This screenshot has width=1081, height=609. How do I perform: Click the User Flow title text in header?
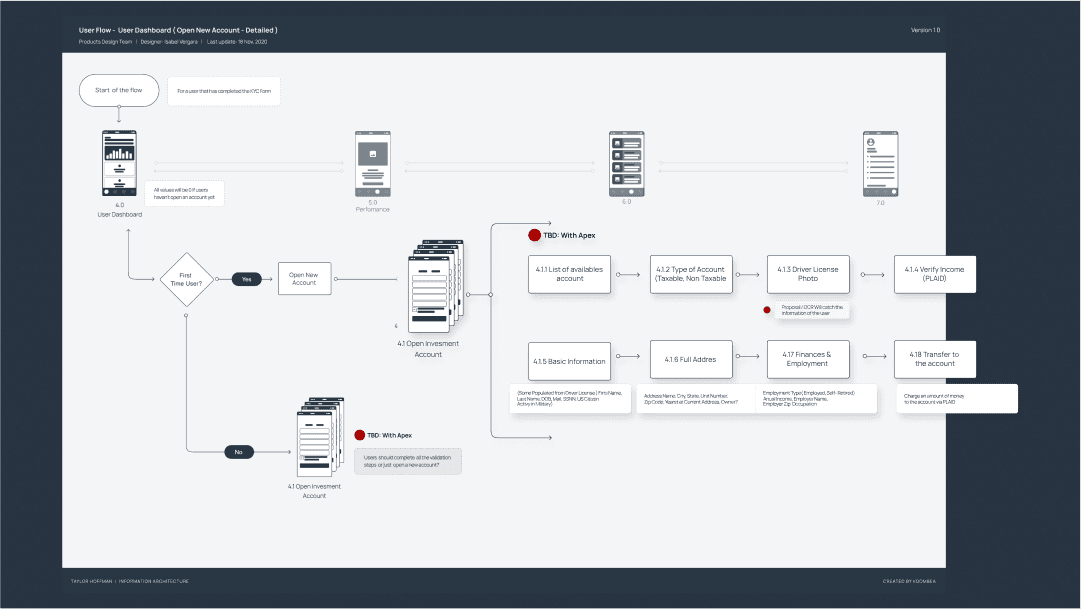pos(178,30)
